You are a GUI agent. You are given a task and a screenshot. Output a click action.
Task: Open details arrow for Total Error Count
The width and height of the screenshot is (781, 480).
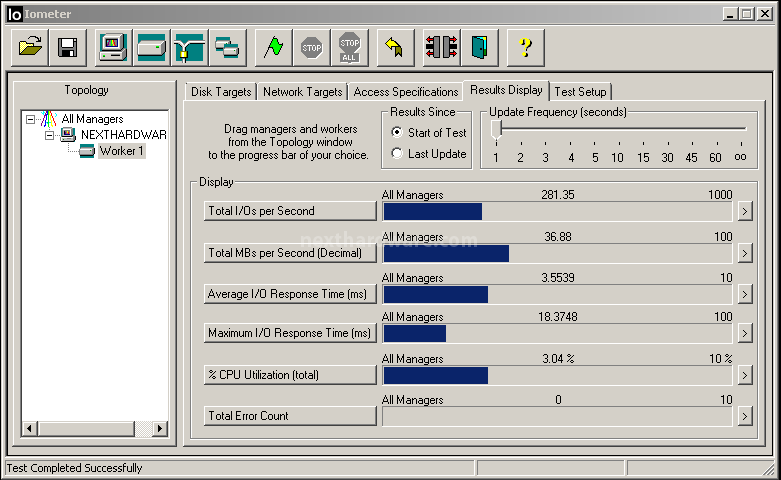click(x=745, y=416)
